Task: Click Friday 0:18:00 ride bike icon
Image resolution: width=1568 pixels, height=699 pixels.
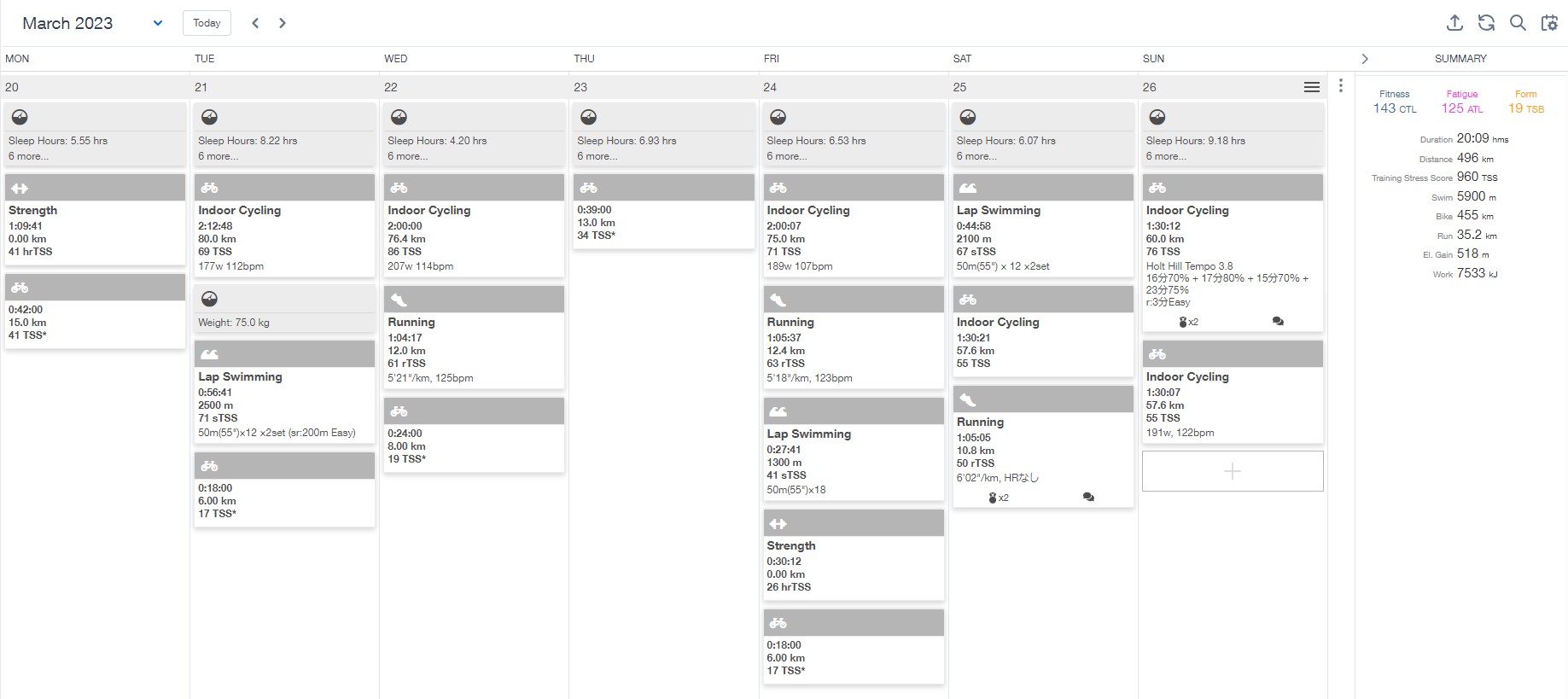Action: [778, 623]
